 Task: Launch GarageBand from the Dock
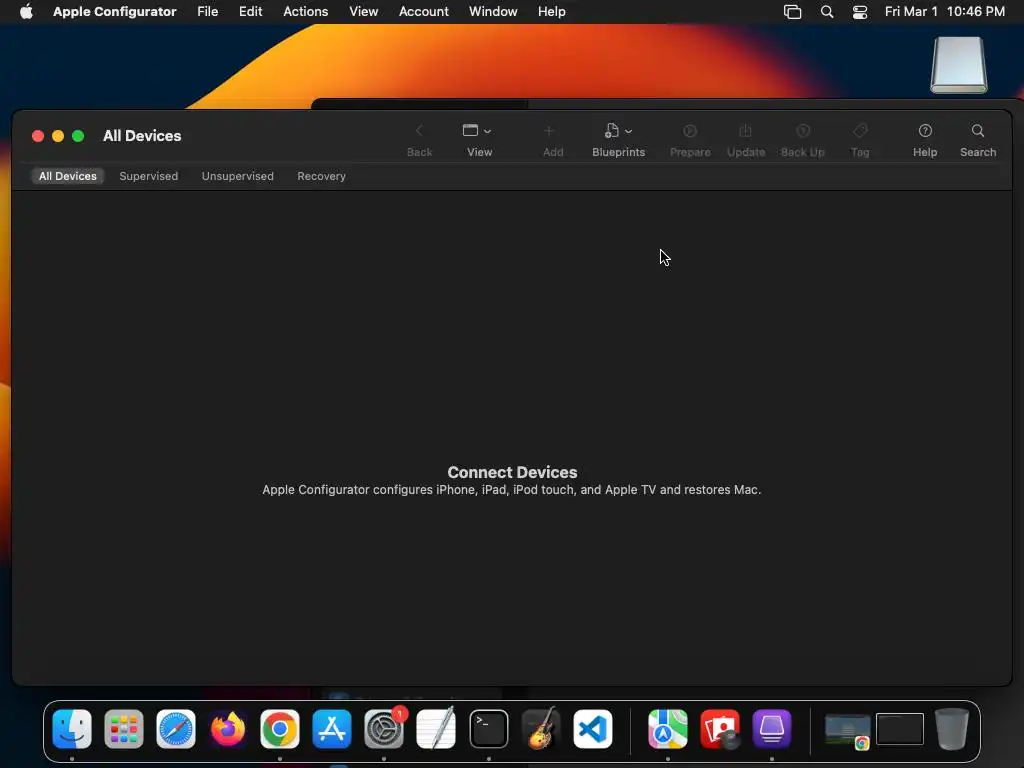541,729
